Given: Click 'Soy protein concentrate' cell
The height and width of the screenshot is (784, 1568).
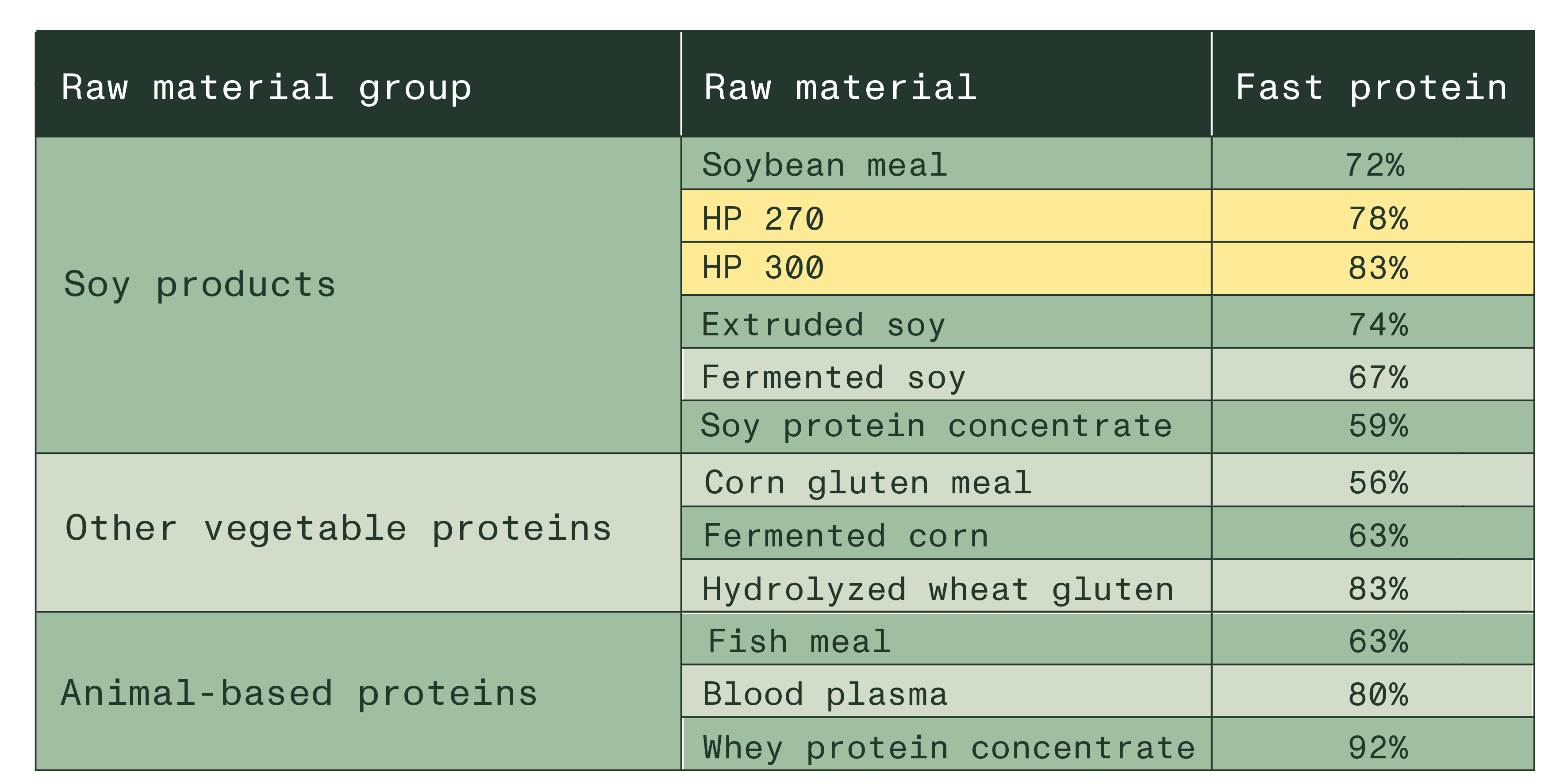Looking at the screenshot, I should point(936,426).
